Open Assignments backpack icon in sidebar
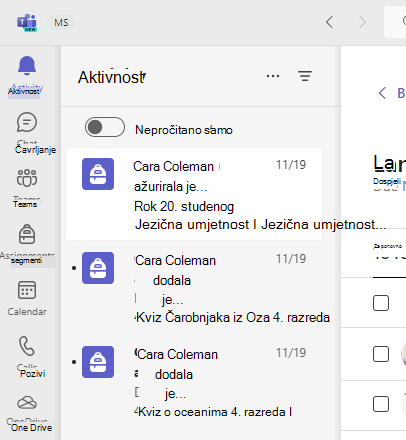This screenshot has height=440, width=406. pos(27,234)
